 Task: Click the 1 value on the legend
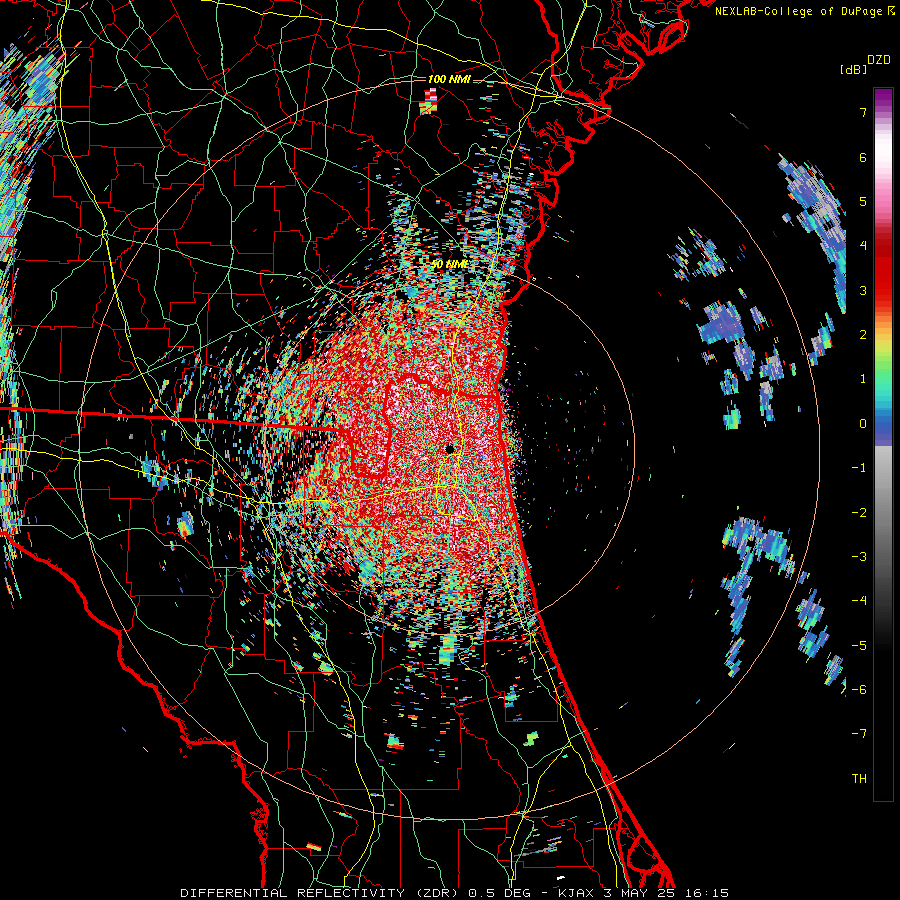coord(863,379)
